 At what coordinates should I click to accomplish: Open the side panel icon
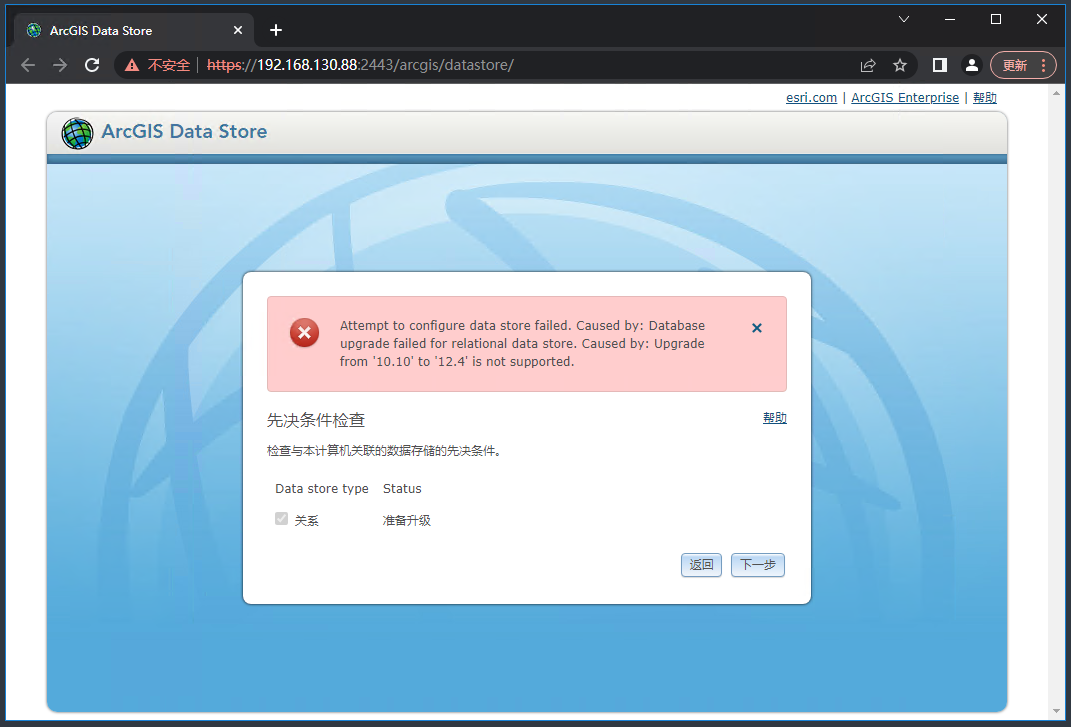[939, 64]
